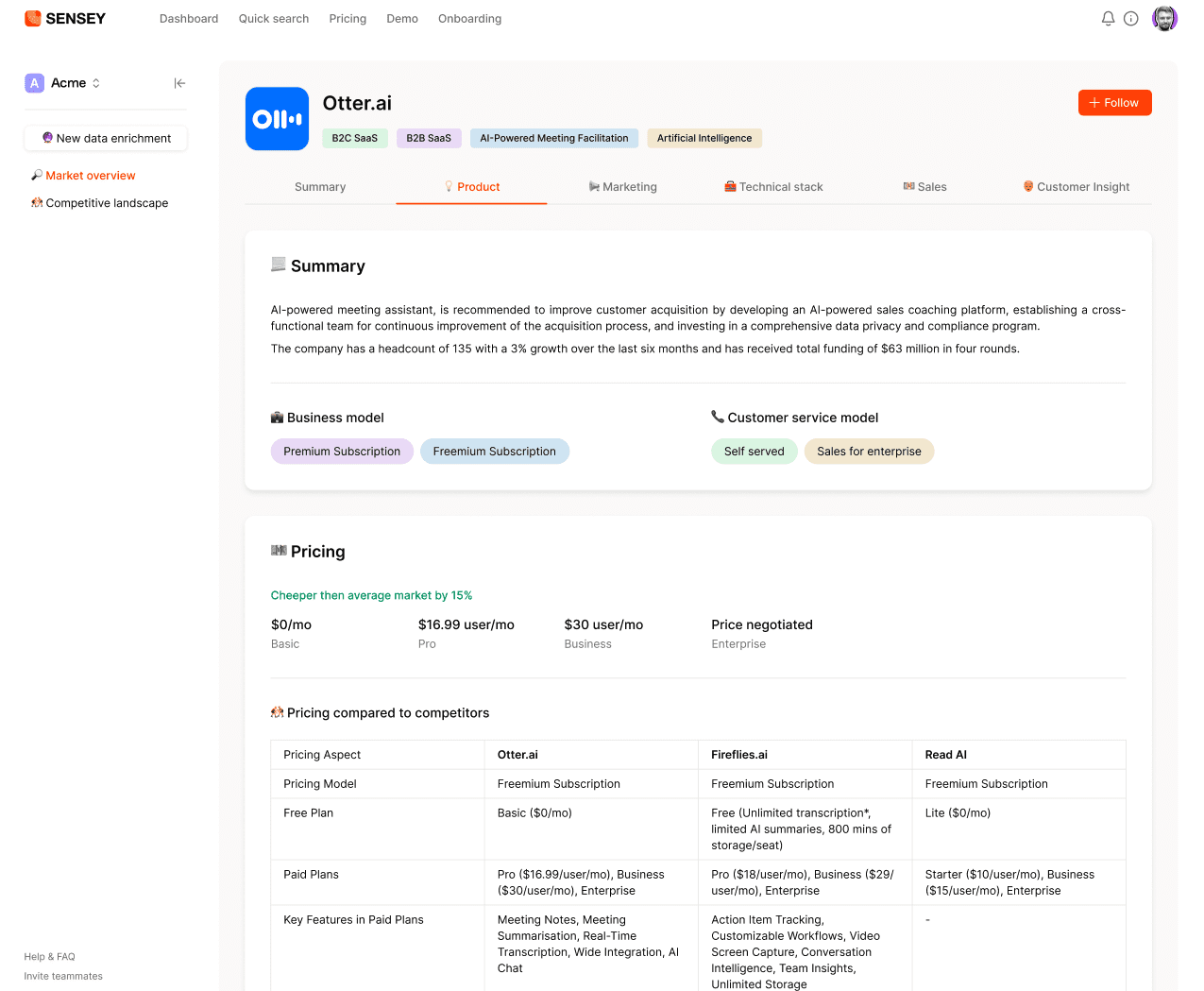Click the Acme workspace avatar icon
Screen dimensions: 1204x991
(35, 83)
